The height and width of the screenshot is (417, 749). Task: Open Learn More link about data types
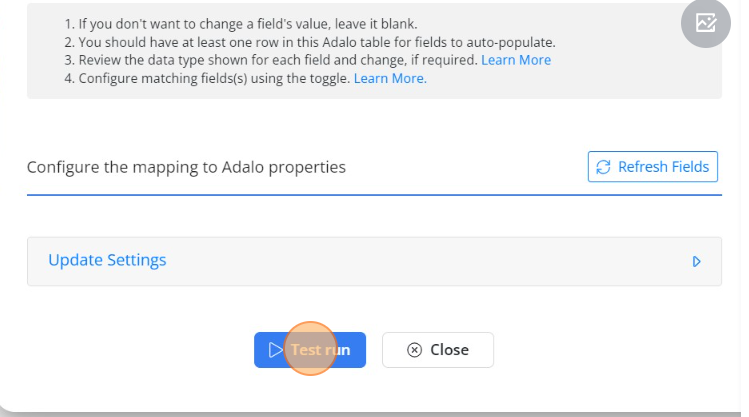[x=516, y=60]
